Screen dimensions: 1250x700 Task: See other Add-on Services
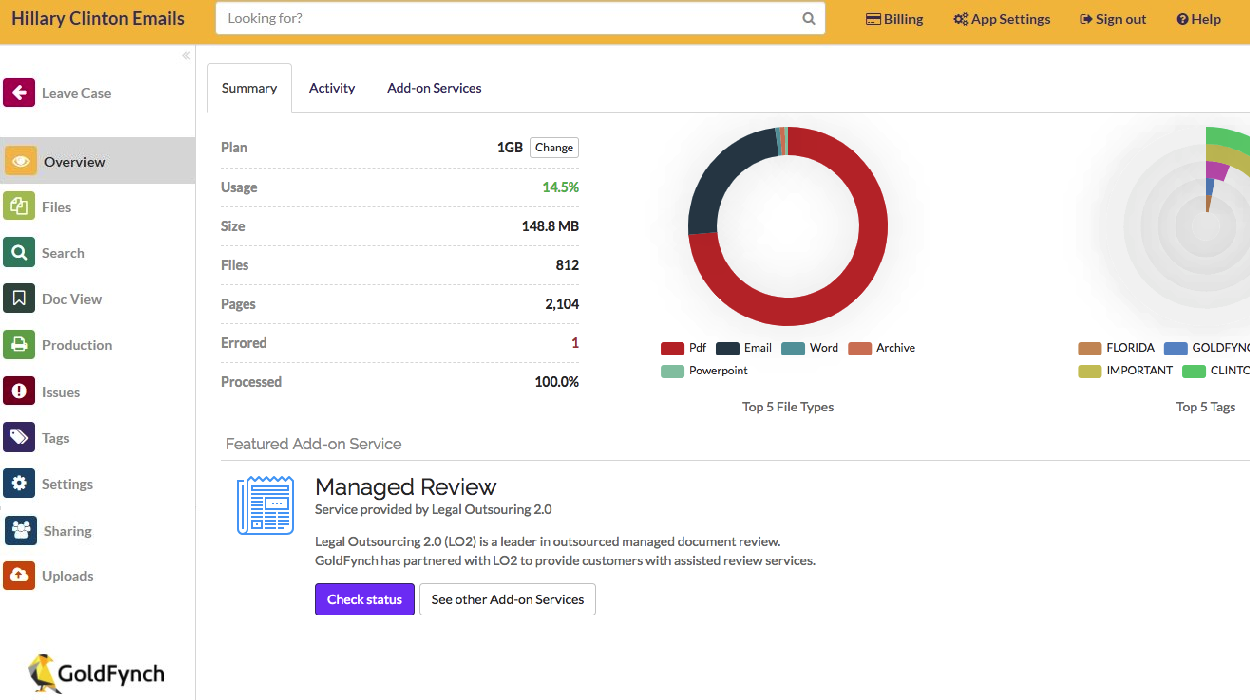(507, 599)
